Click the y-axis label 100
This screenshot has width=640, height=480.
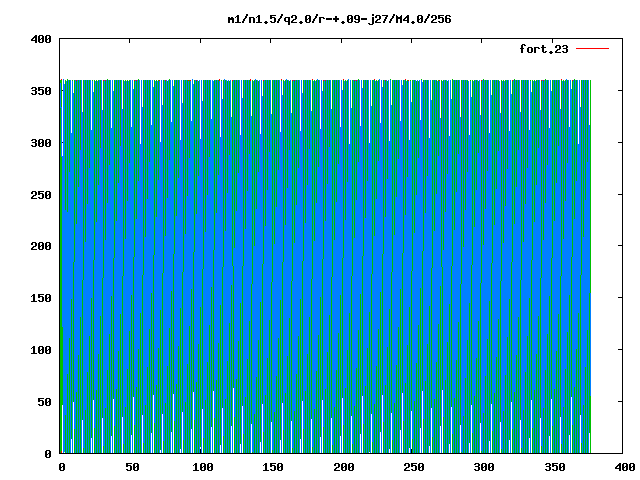coord(41,350)
